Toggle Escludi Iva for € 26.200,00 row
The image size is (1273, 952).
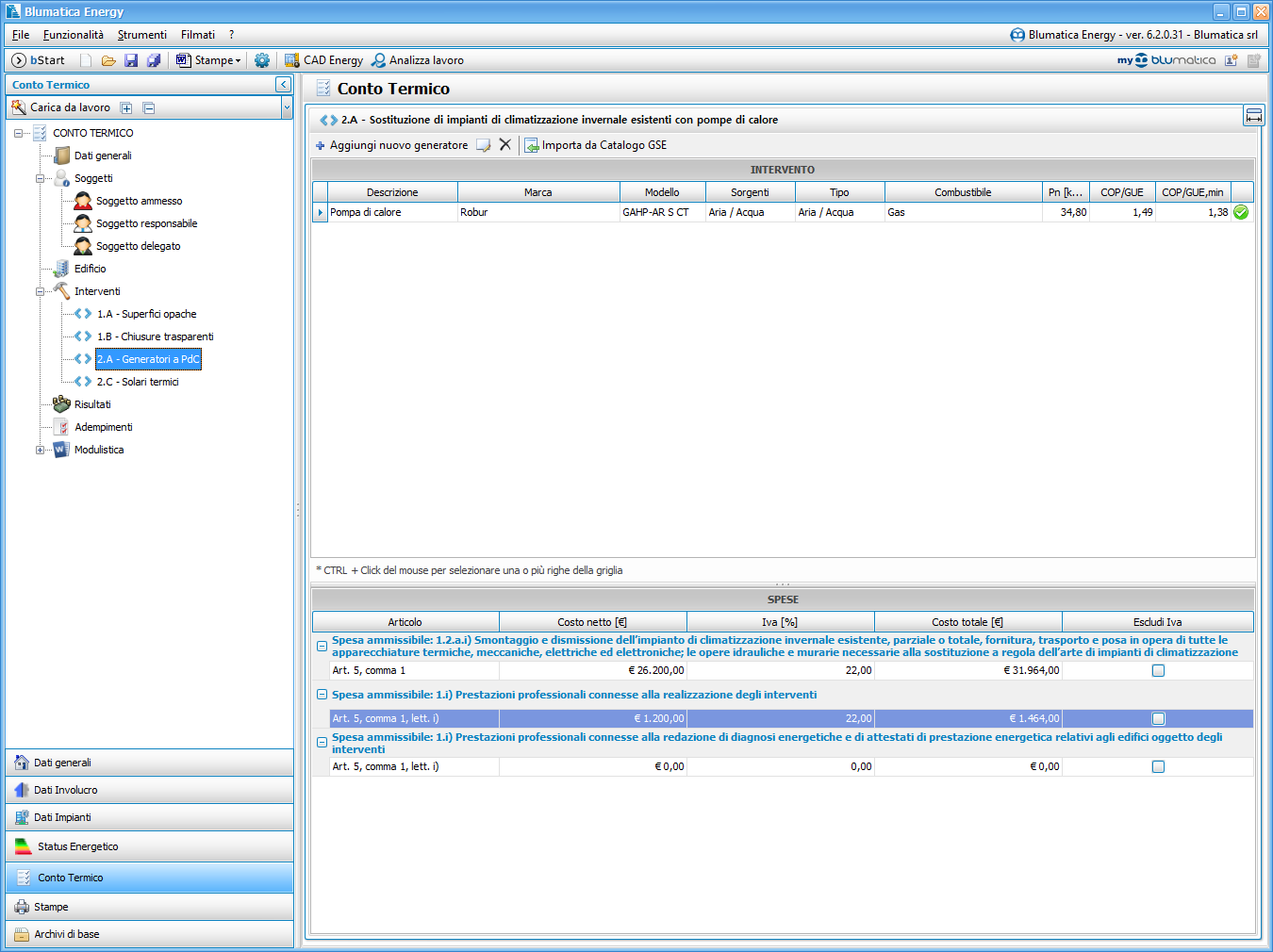pyautogui.click(x=1158, y=671)
